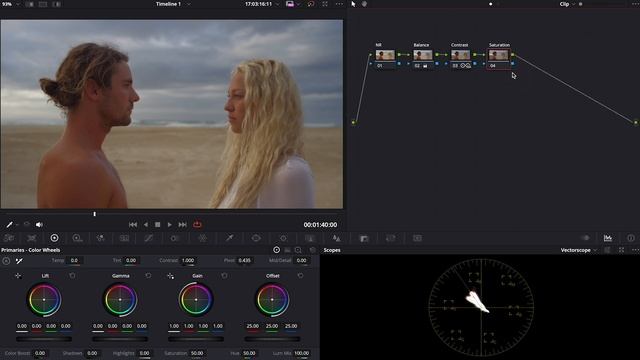Stop playback
Screen dimensions: 640x360
coord(158,224)
